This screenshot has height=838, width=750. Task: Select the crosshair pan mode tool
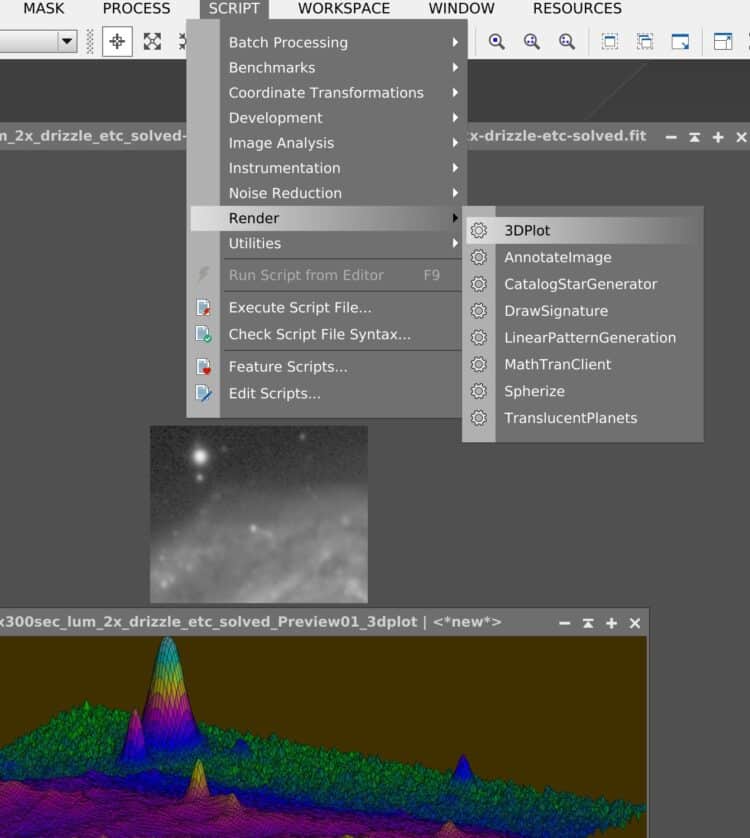pos(117,41)
